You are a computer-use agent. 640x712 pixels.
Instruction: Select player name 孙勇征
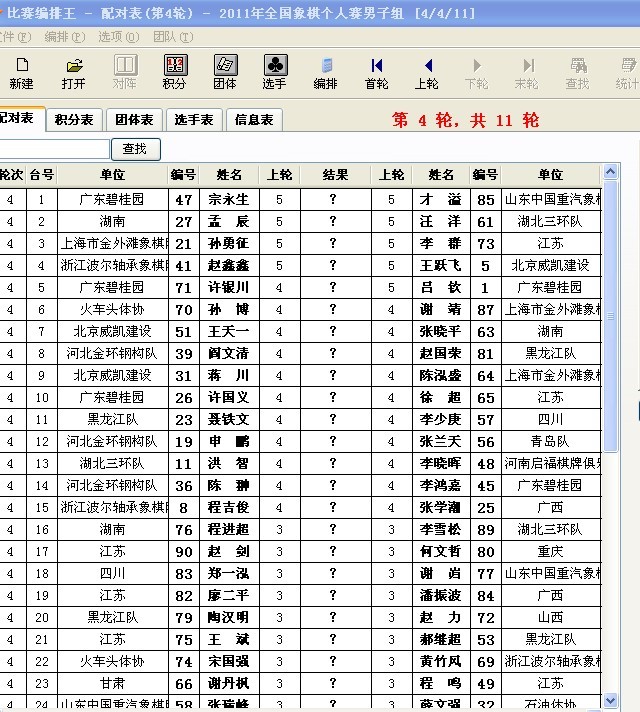tap(229, 244)
